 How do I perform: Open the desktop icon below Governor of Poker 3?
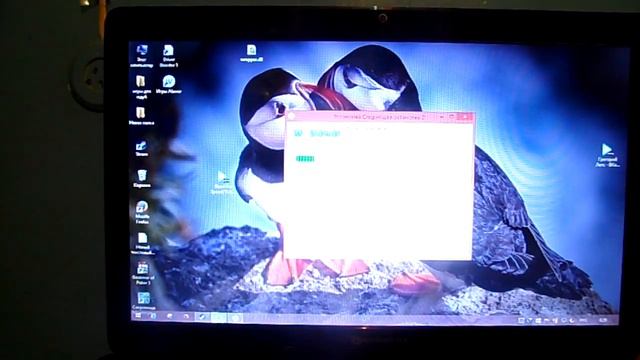pos(143,301)
